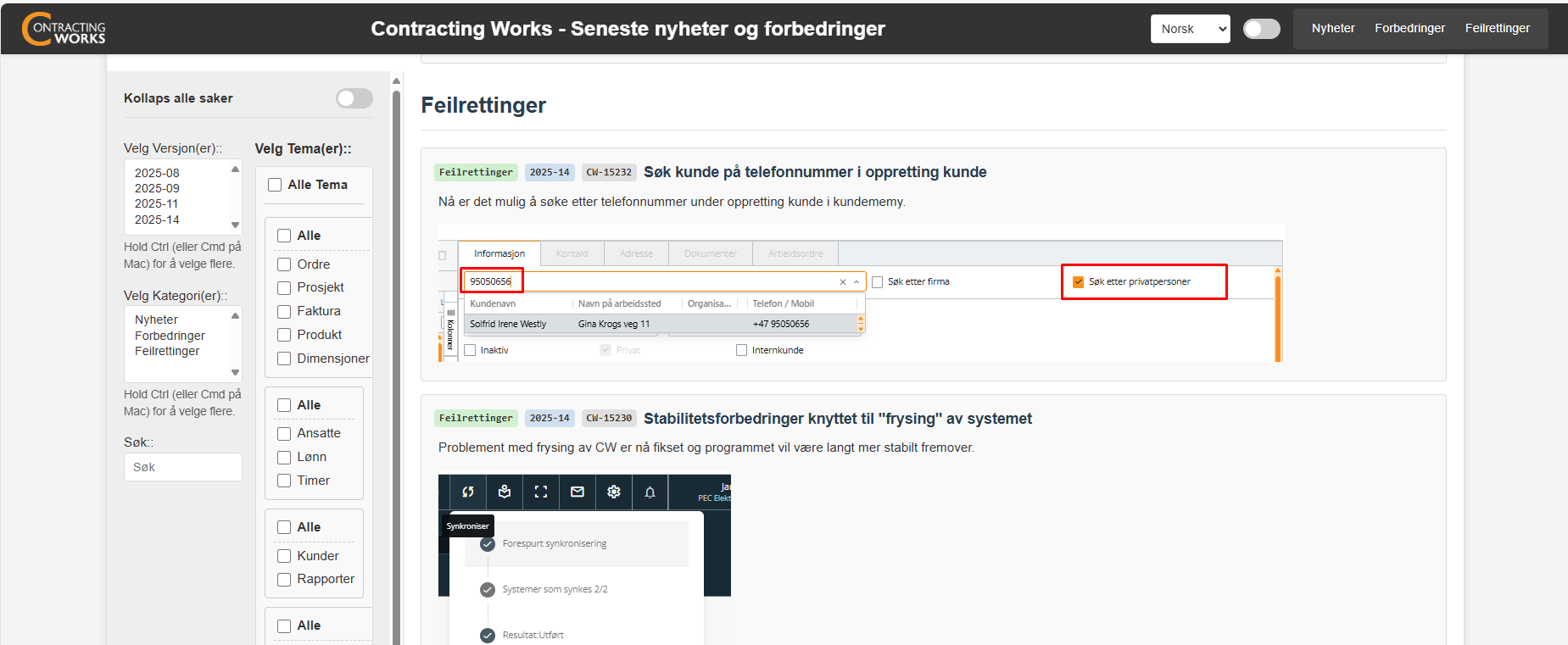
Task: Click the Arbeidsordre tab in screenshot
Action: tap(795, 253)
